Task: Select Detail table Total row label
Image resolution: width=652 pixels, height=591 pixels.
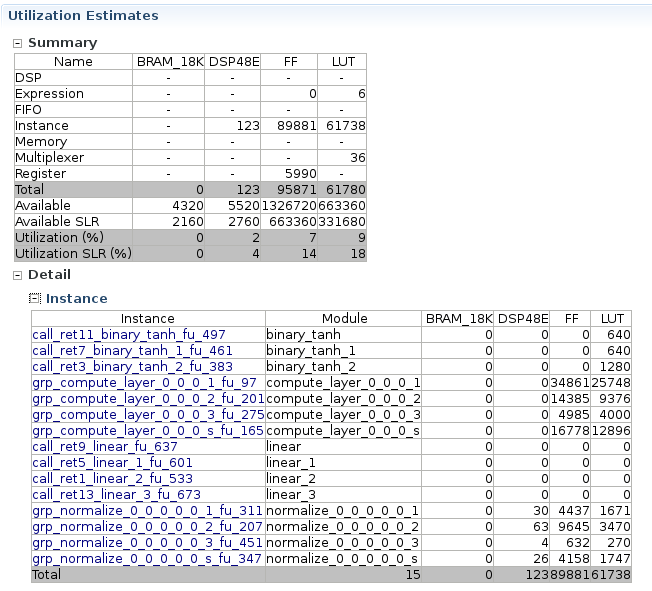Action: (x=47, y=575)
